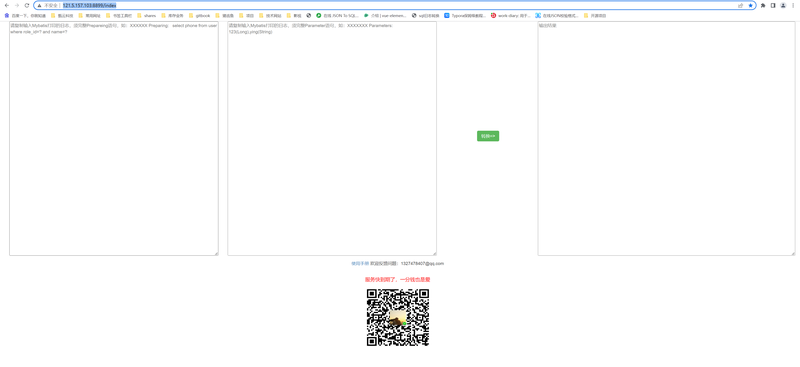Image resolution: width=800 pixels, height=367 pixels.
Task: Click the output result textarea
Action: (666, 138)
